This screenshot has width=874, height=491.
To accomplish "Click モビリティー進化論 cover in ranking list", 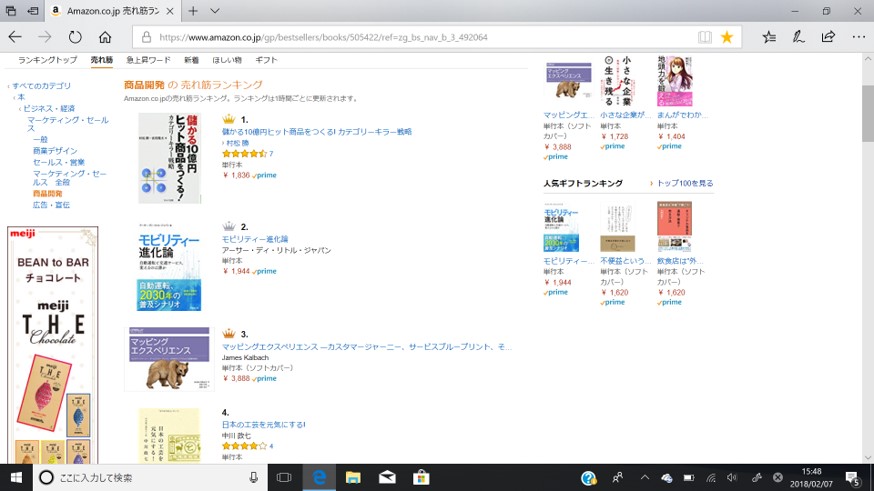I will [x=169, y=266].
